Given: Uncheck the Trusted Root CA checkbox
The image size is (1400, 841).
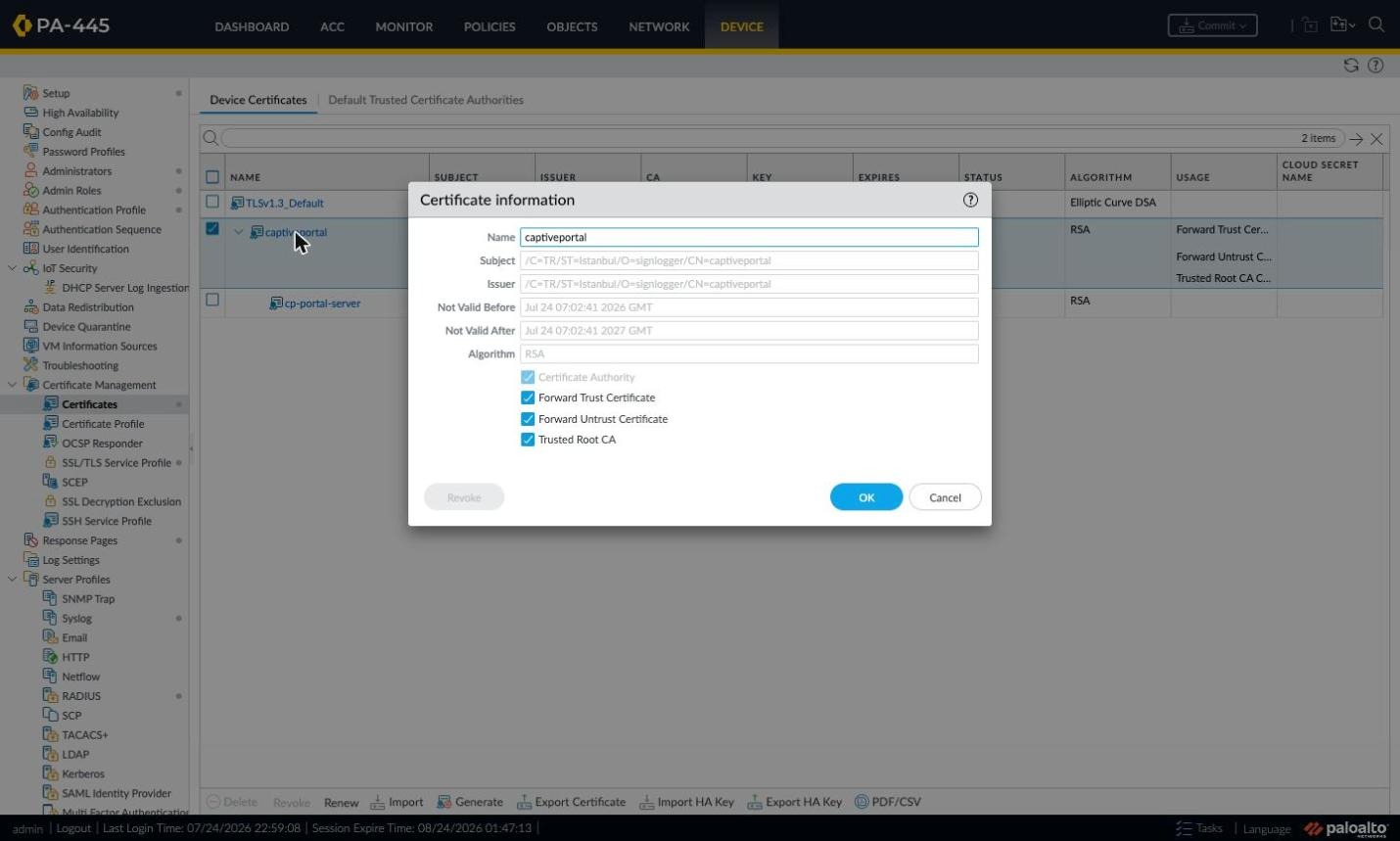Looking at the screenshot, I should tap(528, 440).
